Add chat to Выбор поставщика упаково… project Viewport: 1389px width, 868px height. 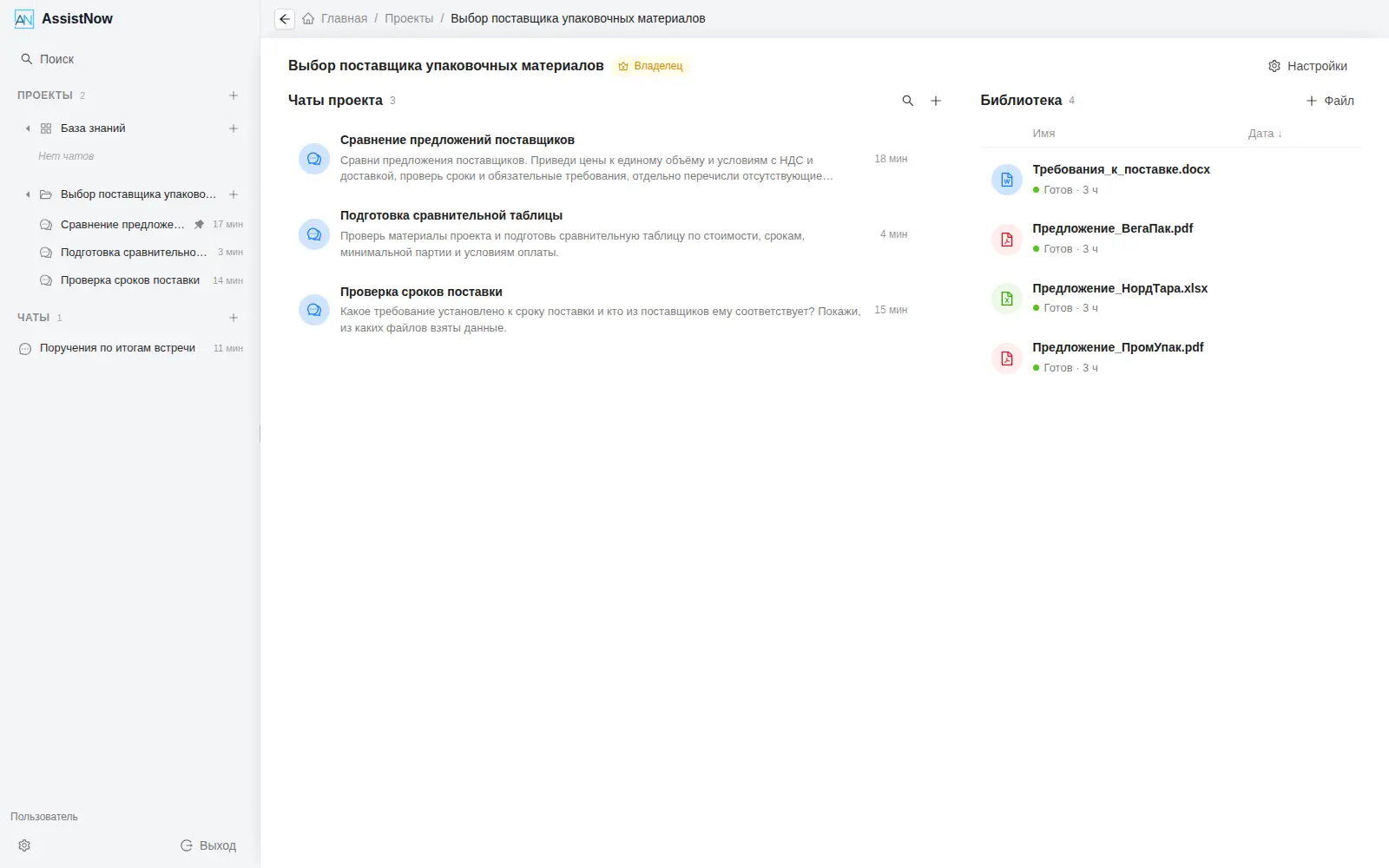pyautogui.click(x=234, y=194)
